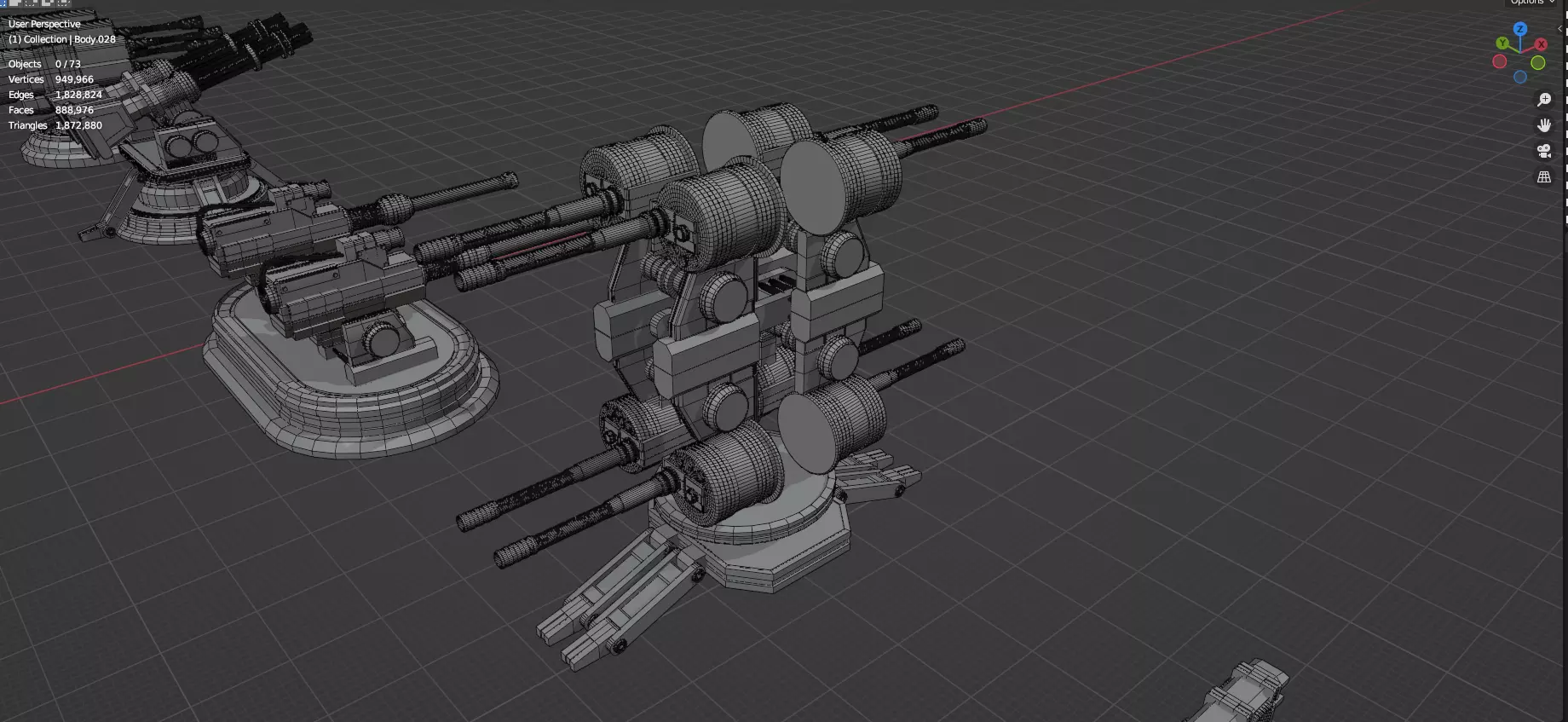The height and width of the screenshot is (722, 1568).
Task: Click the unlabeled blue negative Z gizmo circle
Action: (x=1520, y=78)
